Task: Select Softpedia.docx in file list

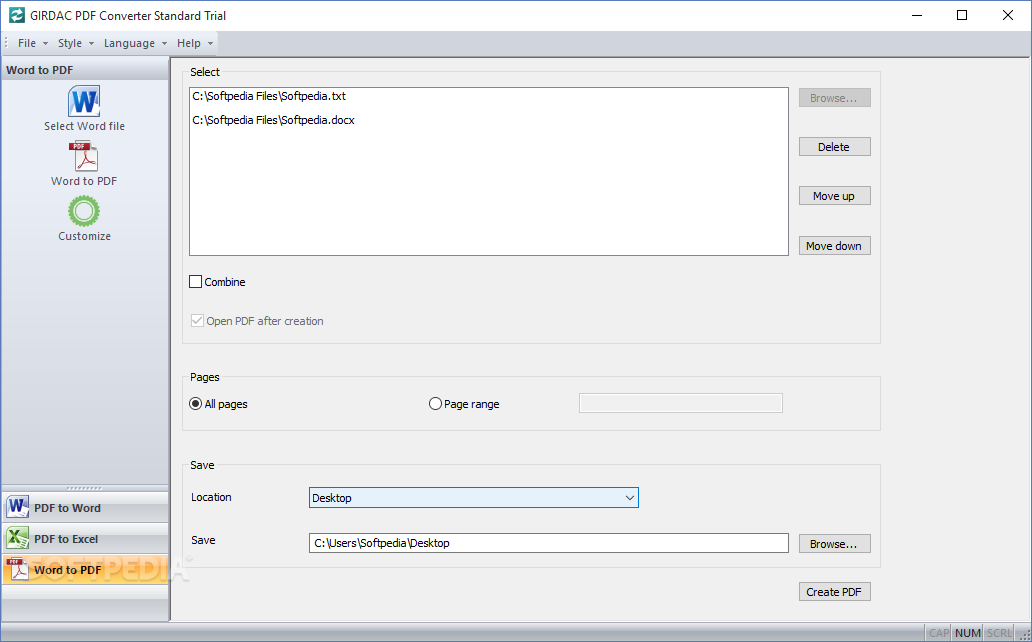Action: point(274,120)
